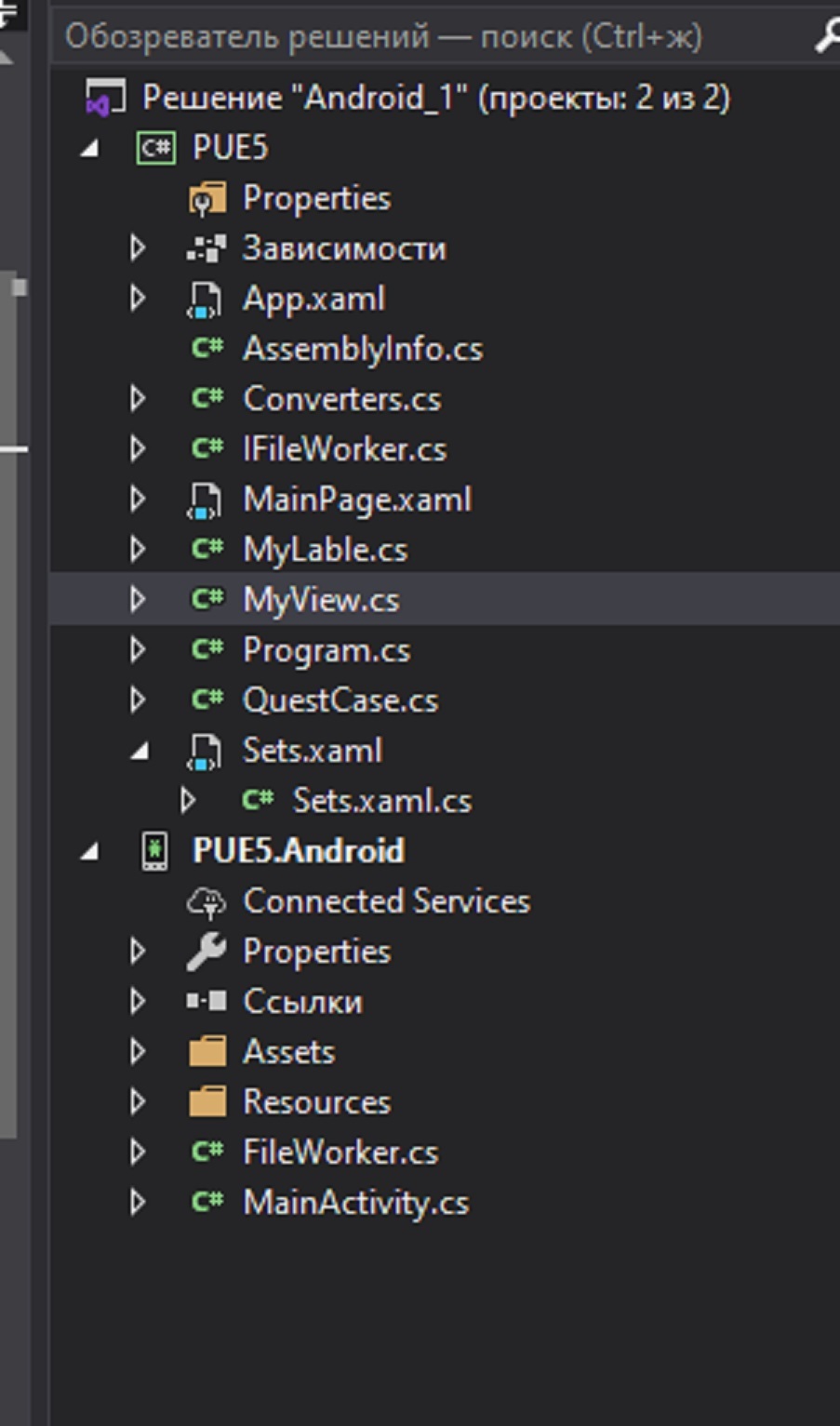Viewport: 840px width, 1426px height.
Task: Expand the Resources folder arrow
Action: click(138, 1102)
